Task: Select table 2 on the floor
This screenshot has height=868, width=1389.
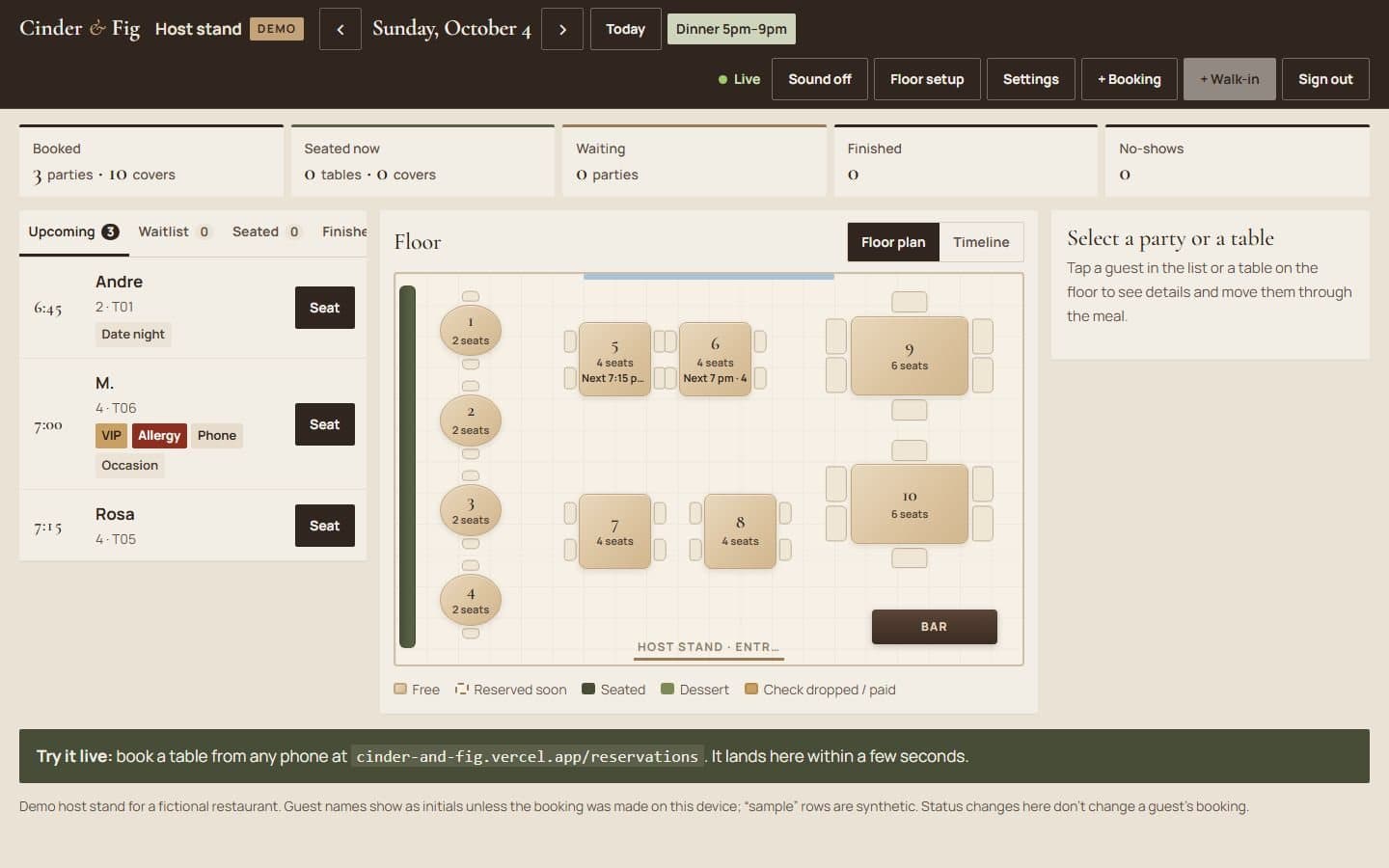Action: 471,420
